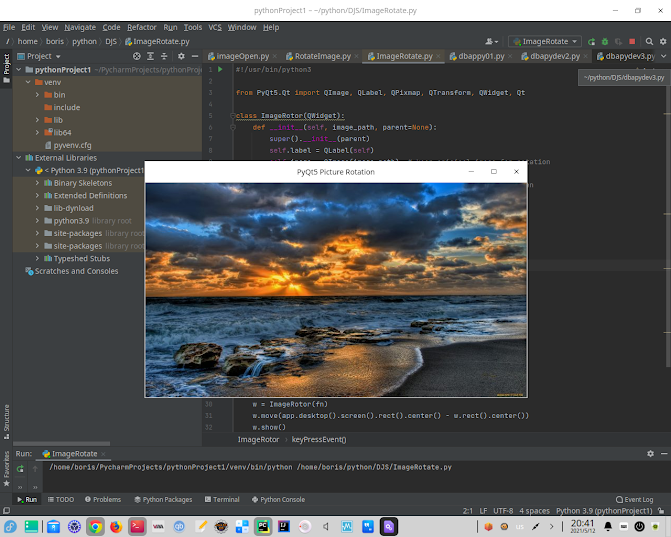Click the green Run button in toolbar

click(x=592, y=41)
